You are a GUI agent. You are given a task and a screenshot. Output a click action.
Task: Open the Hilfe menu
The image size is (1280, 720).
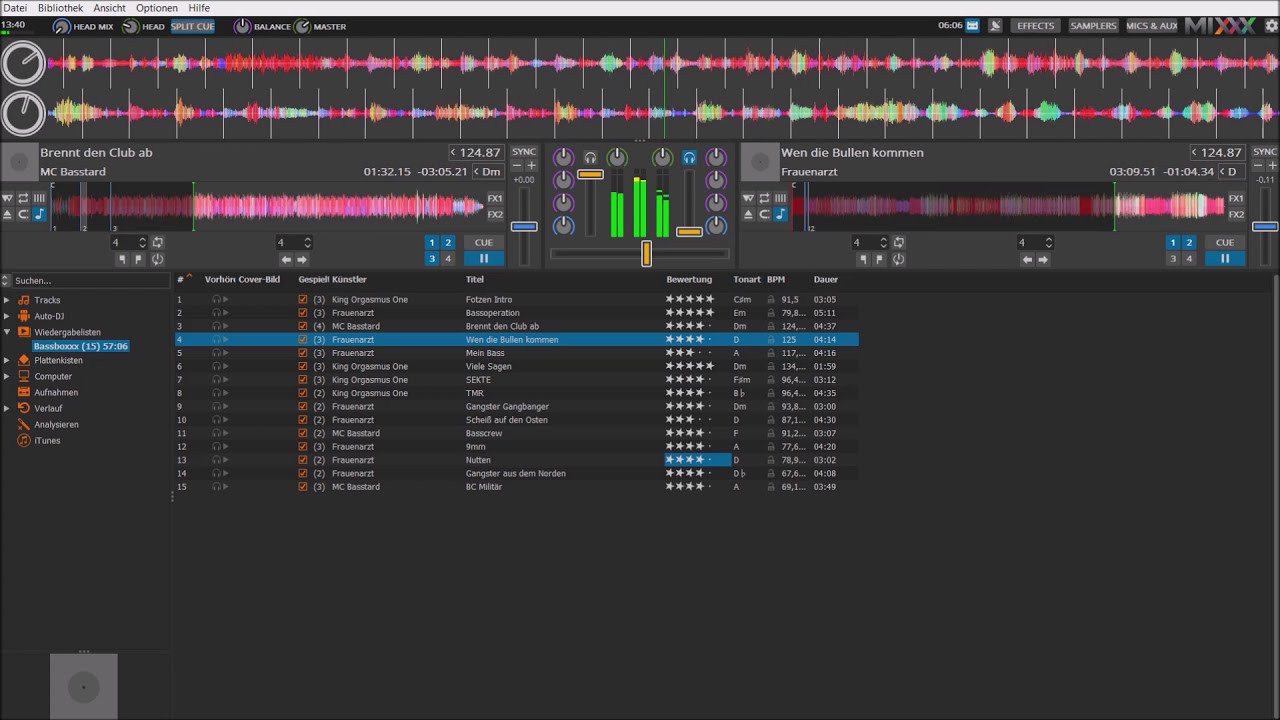coord(199,8)
